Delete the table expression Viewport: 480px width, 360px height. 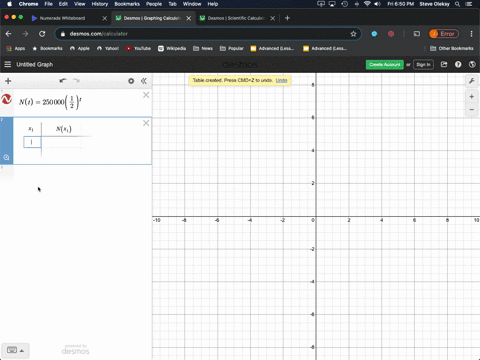click(146, 123)
